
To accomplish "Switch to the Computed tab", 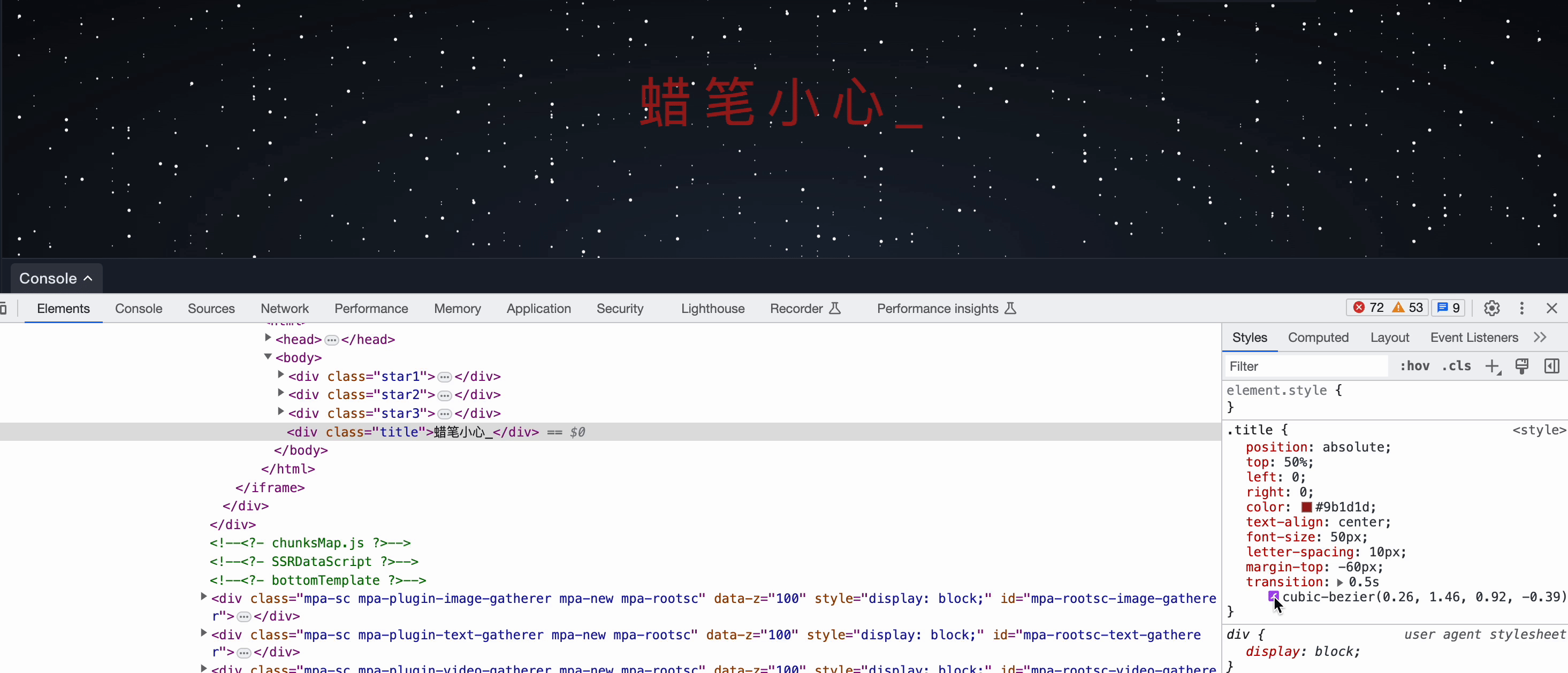I will [x=1318, y=337].
